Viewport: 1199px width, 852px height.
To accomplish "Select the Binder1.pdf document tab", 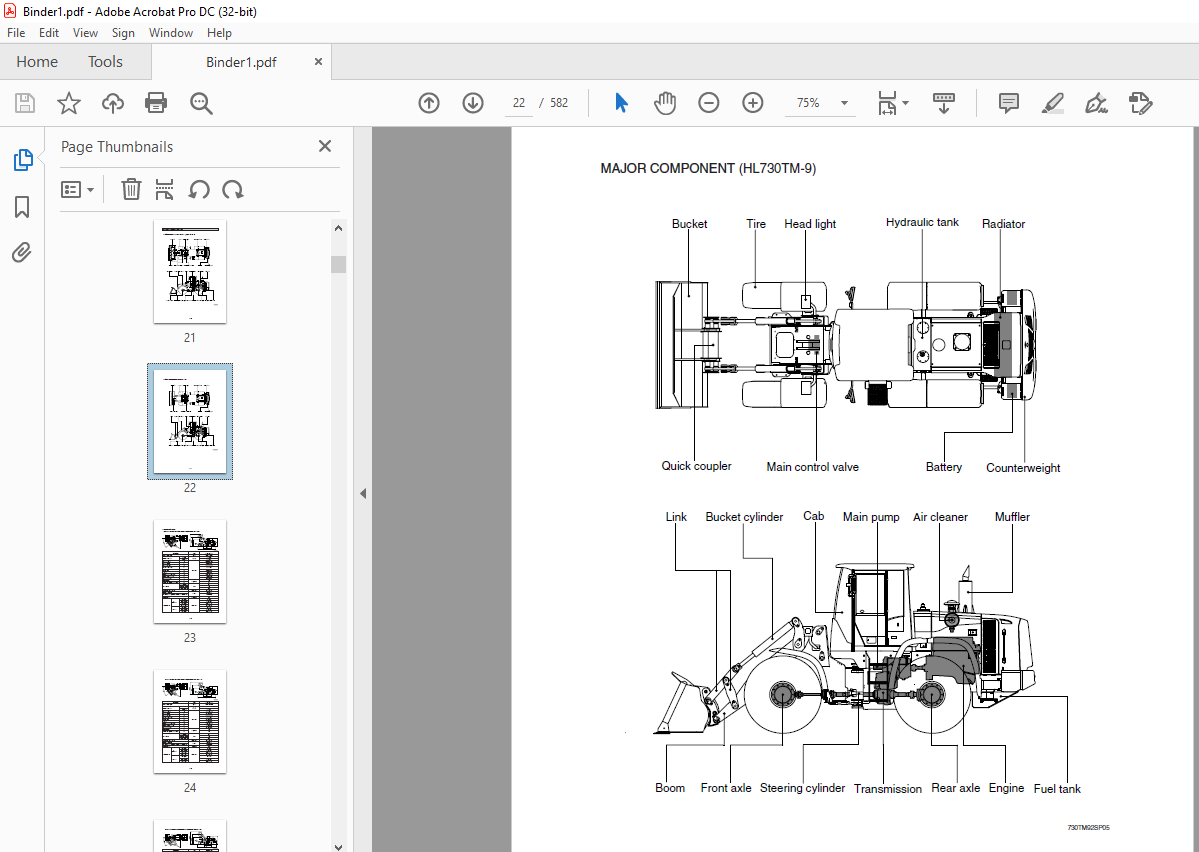I will [x=241, y=62].
